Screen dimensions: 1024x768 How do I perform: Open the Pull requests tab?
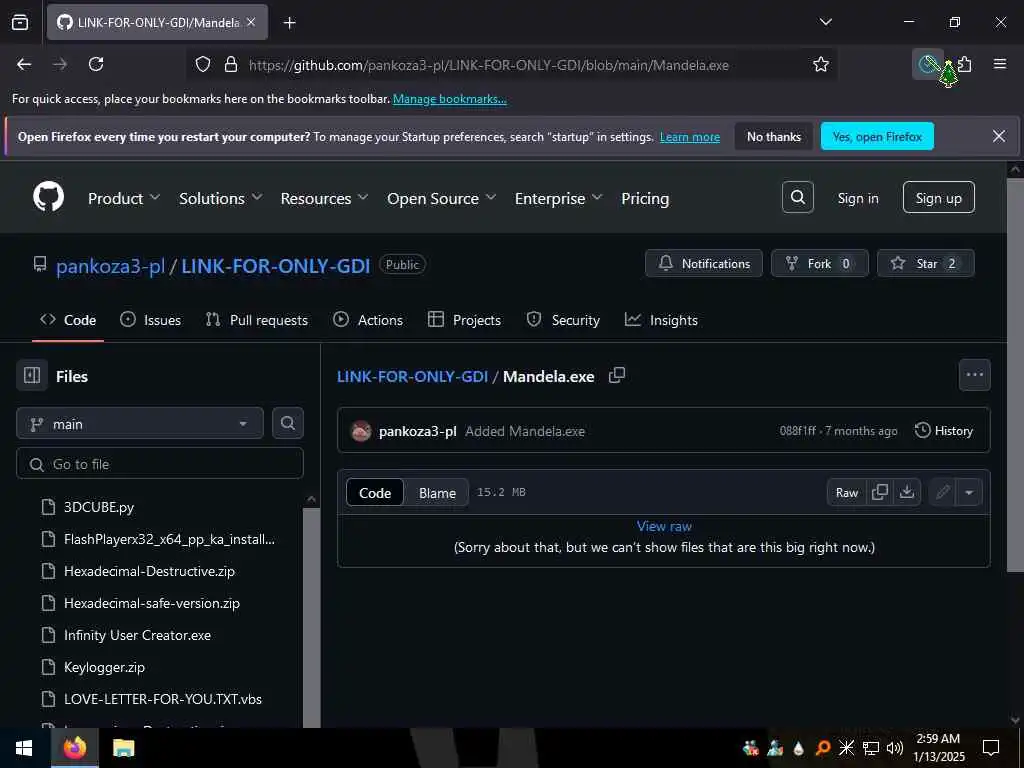pos(257,320)
